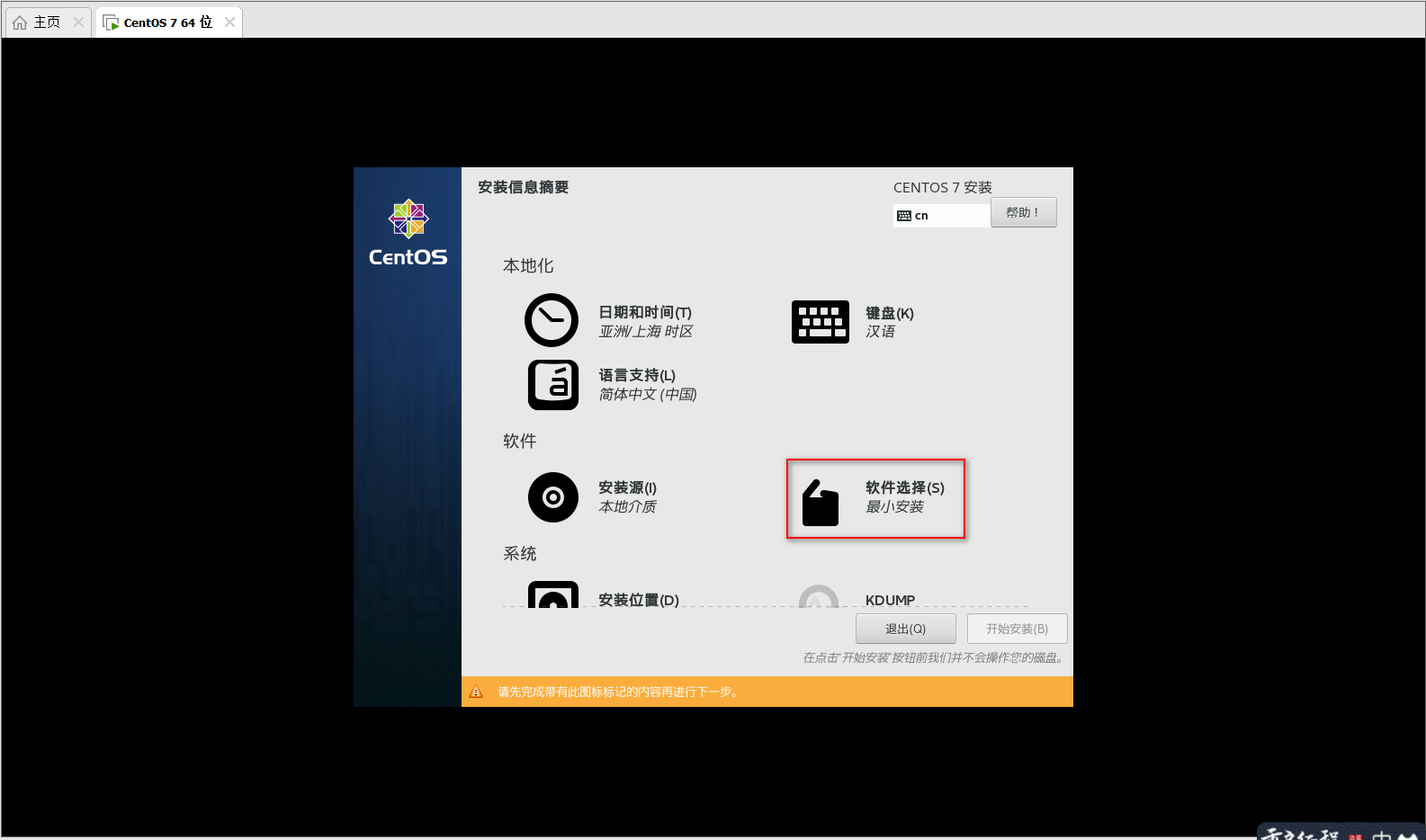Click the installation destination disk icon
This screenshot has width=1426, height=840.
[553, 594]
